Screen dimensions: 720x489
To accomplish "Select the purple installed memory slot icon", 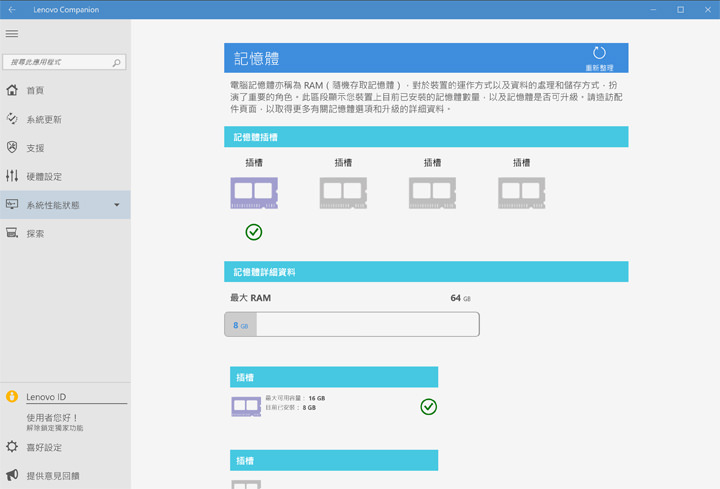I will pyautogui.click(x=254, y=192).
